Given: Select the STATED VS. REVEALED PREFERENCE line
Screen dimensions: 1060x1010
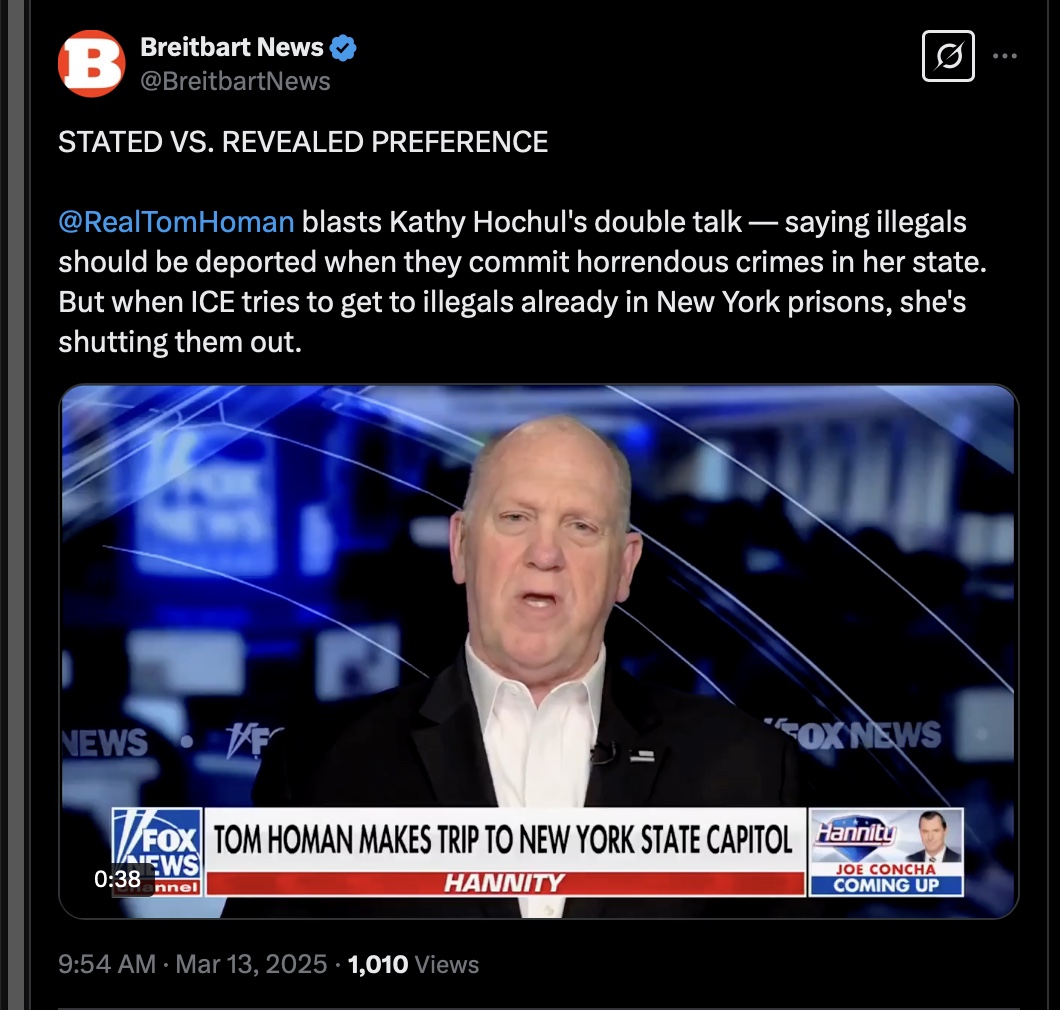Looking at the screenshot, I should coord(303,142).
